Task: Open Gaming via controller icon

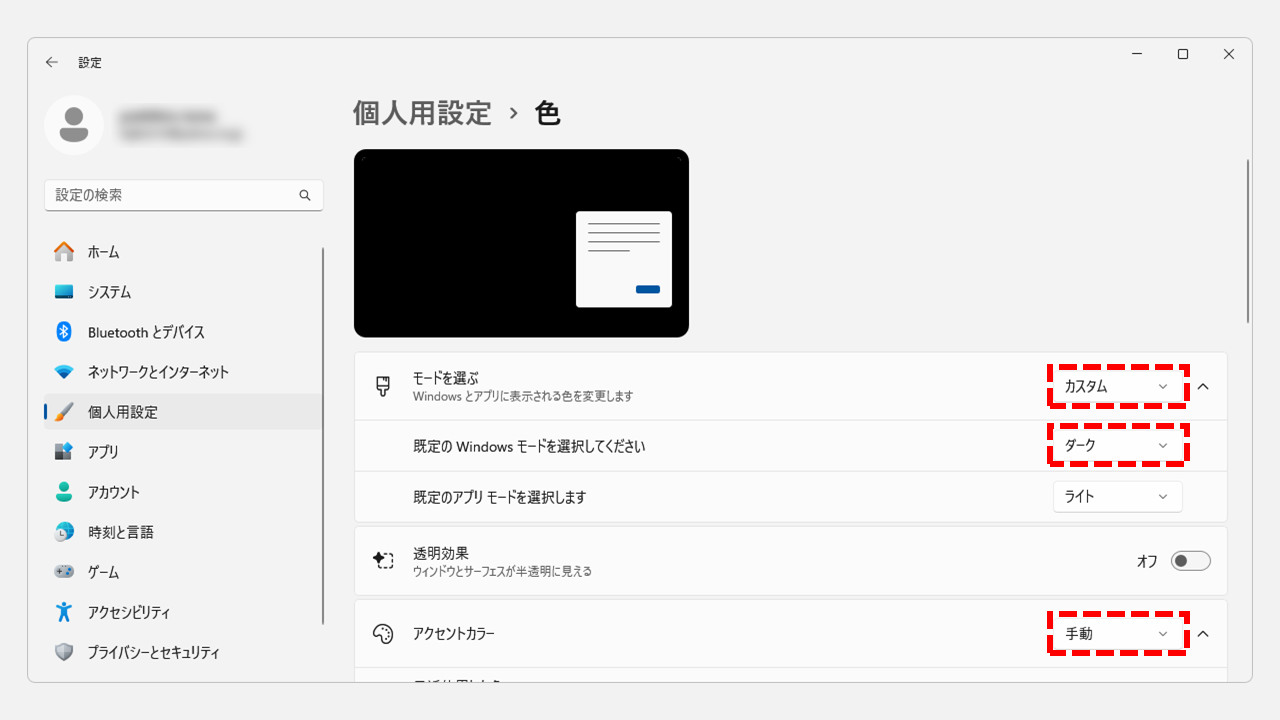Action: coord(64,572)
